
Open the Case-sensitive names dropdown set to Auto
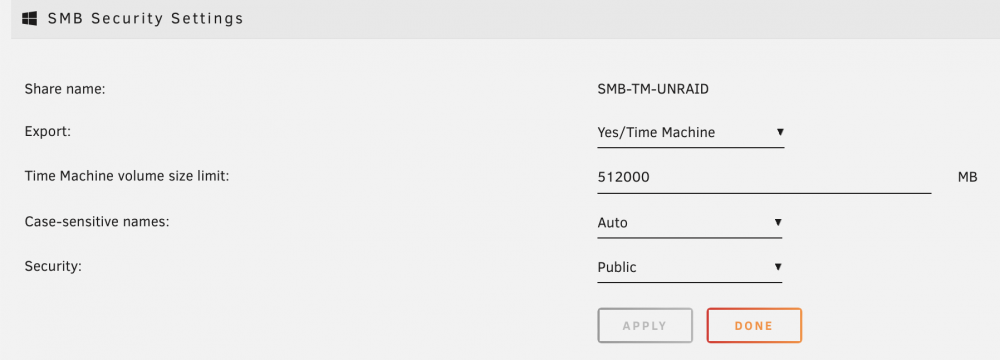[689, 223]
